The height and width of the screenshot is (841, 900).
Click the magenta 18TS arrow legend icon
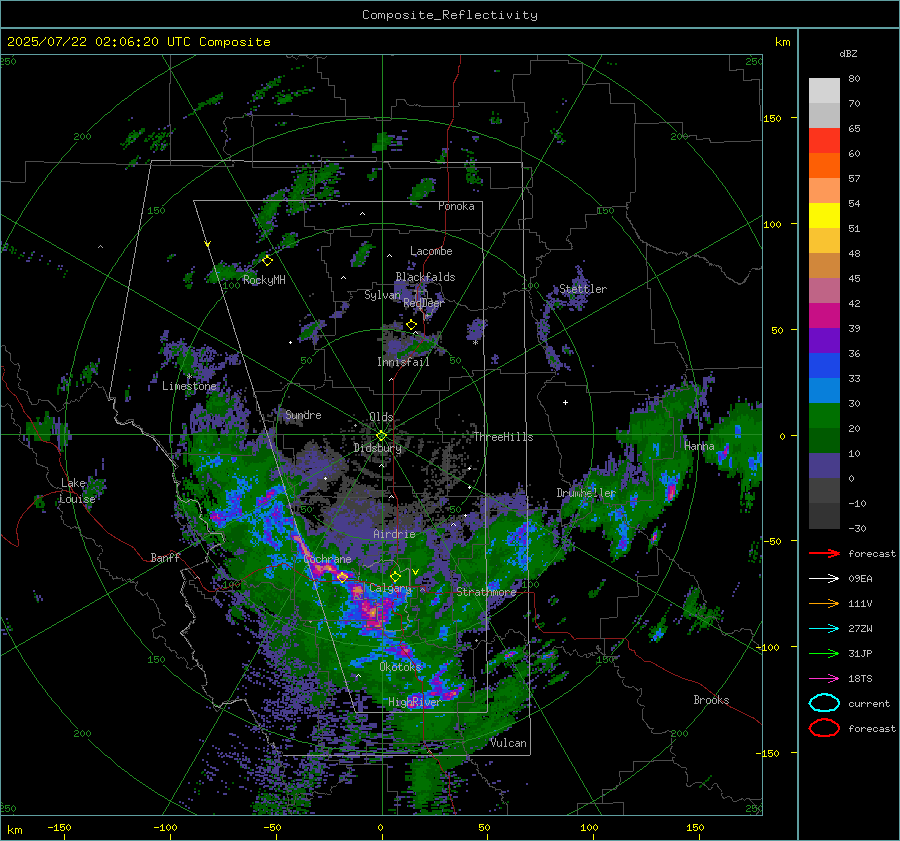pyautogui.click(x=824, y=679)
